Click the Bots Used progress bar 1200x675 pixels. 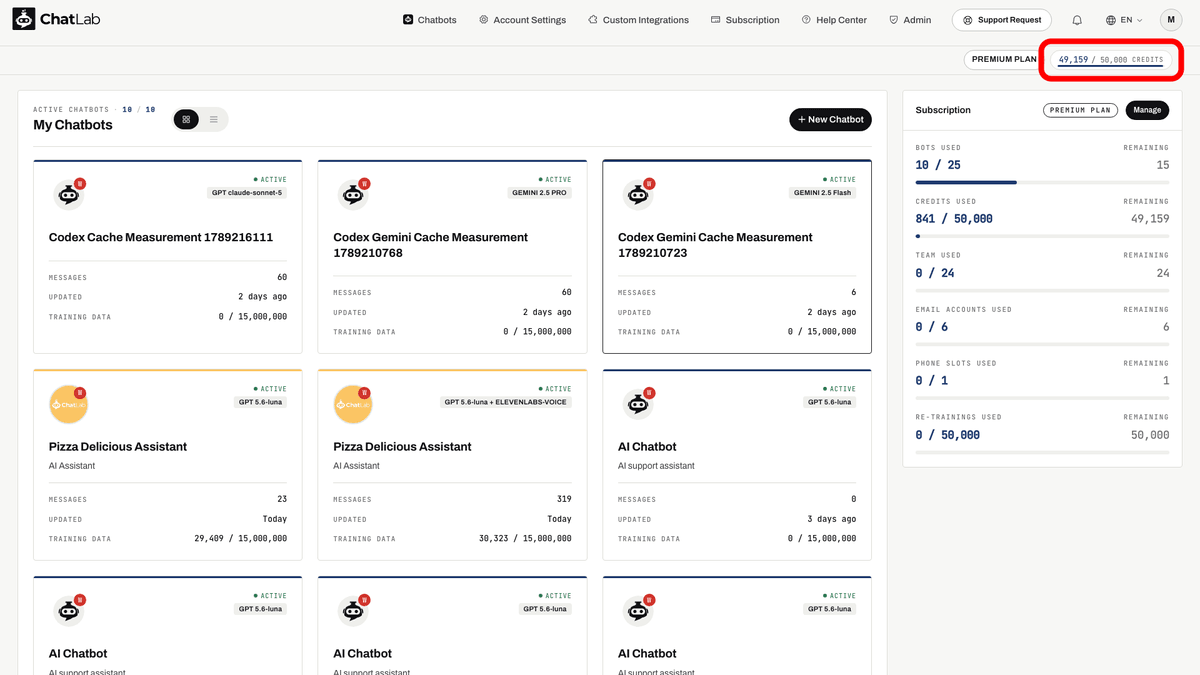point(1042,183)
